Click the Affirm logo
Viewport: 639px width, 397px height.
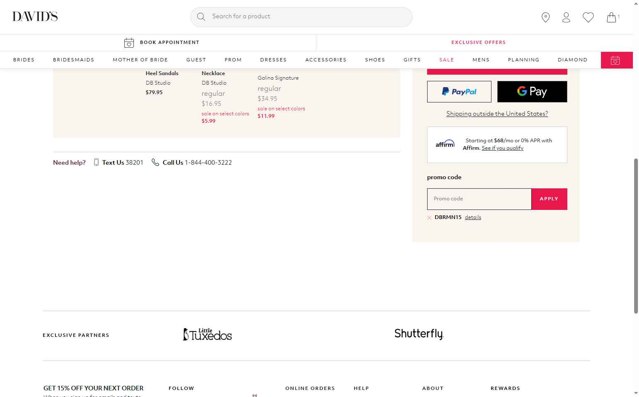click(445, 143)
